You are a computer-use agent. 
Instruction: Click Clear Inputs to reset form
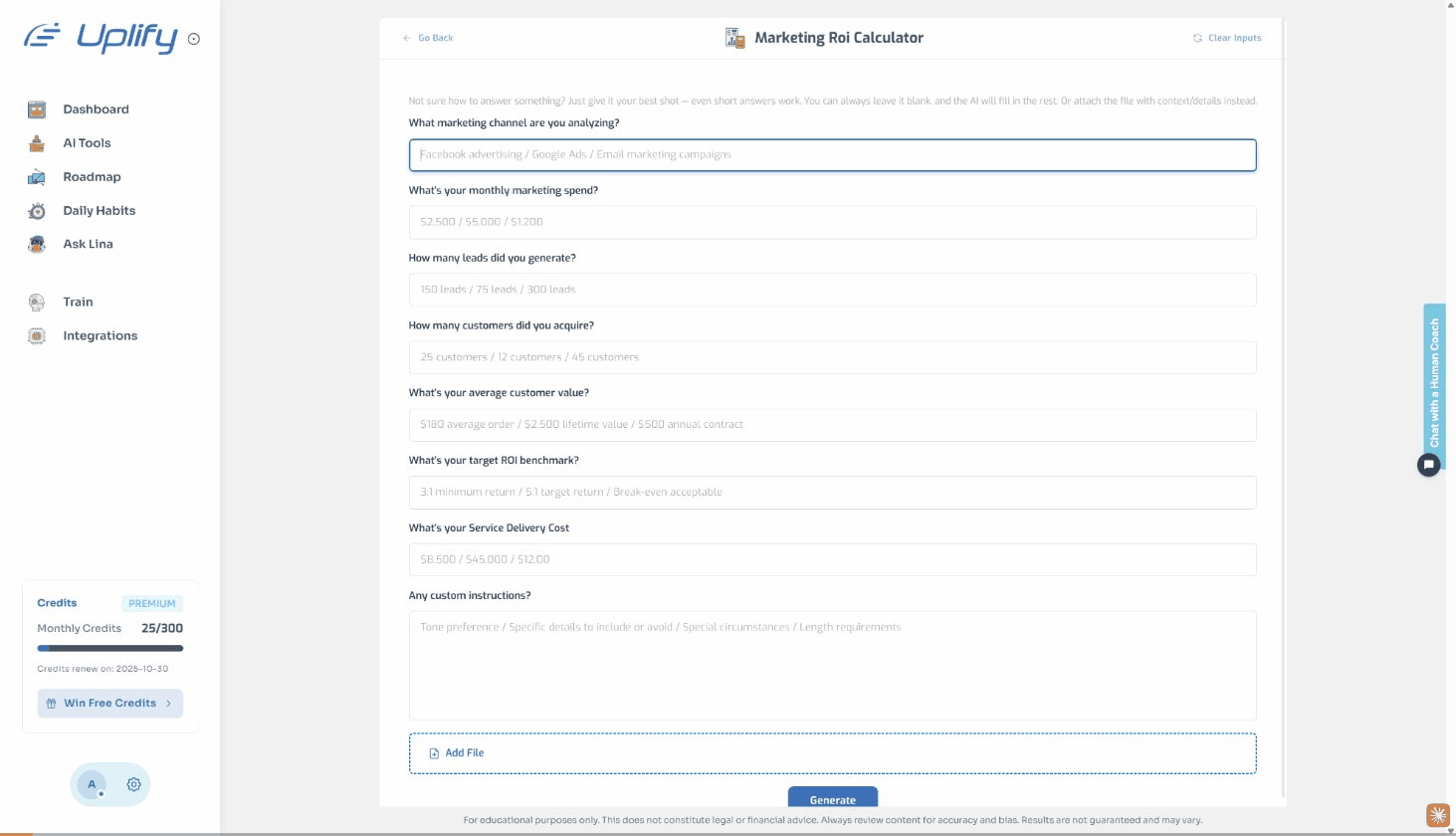(1227, 38)
